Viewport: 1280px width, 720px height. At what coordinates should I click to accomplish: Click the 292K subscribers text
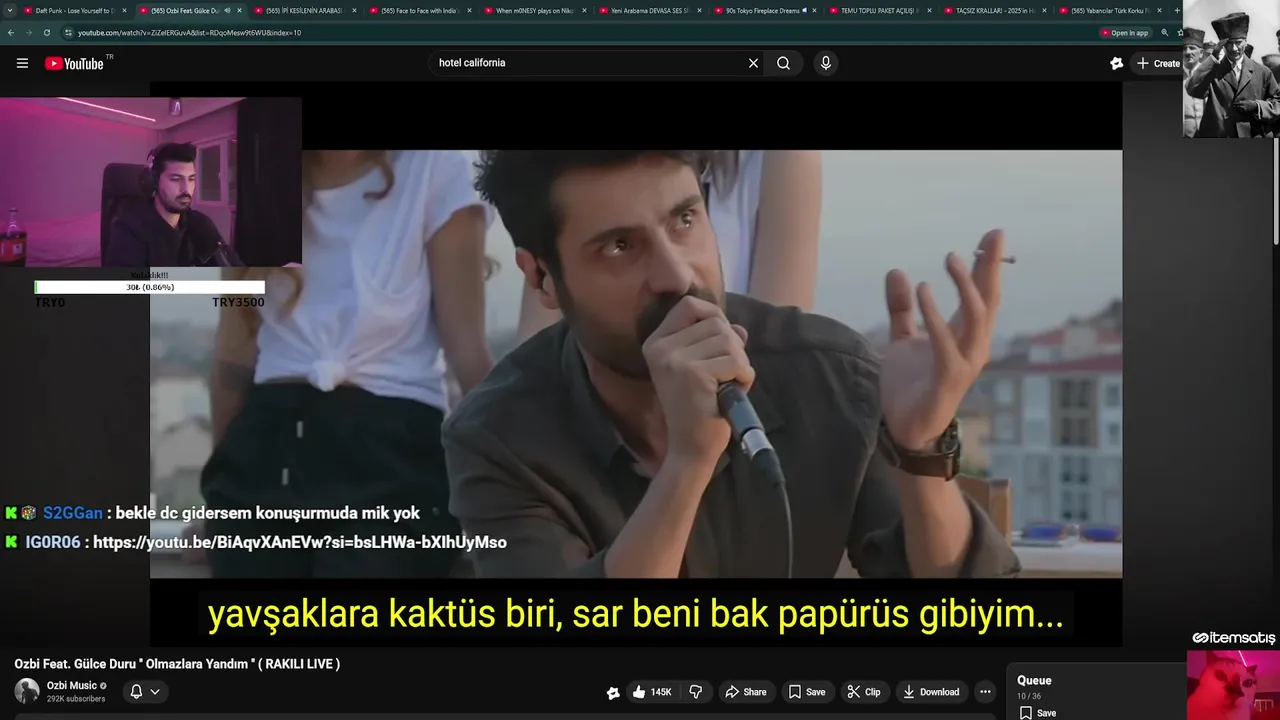point(76,699)
